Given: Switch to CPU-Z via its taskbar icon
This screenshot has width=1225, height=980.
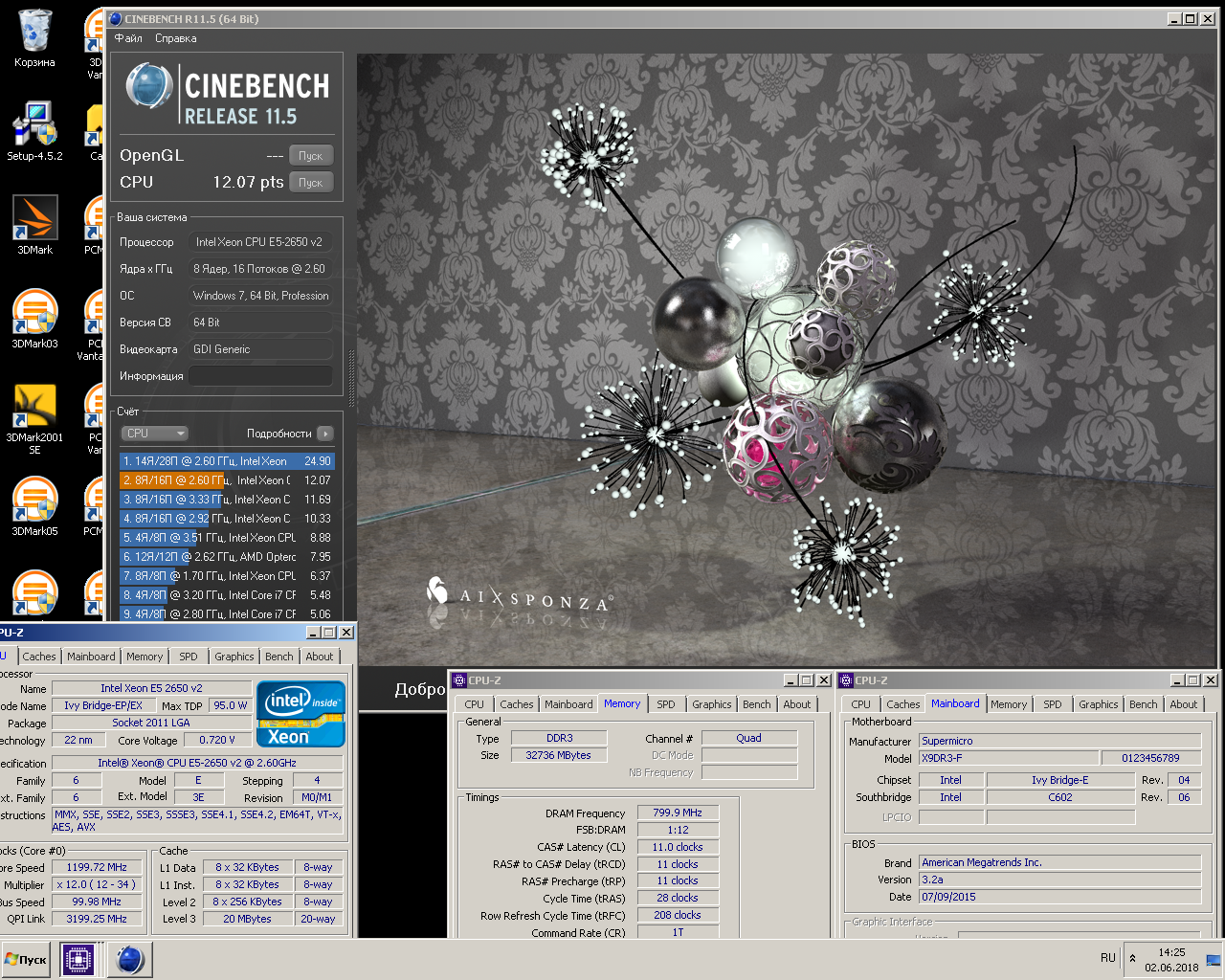Looking at the screenshot, I should point(78,959).
